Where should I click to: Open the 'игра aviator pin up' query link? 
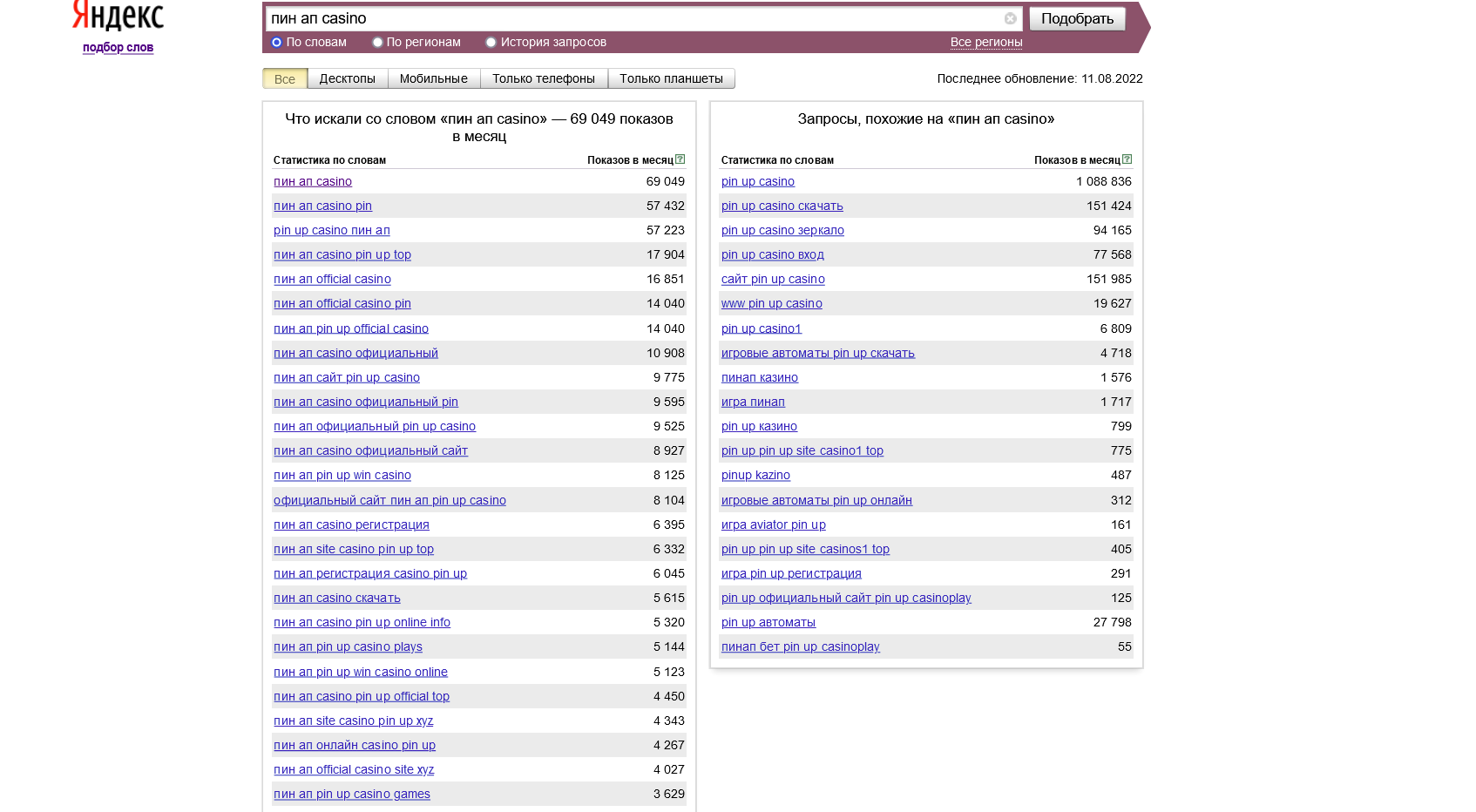tap(774, 524)
